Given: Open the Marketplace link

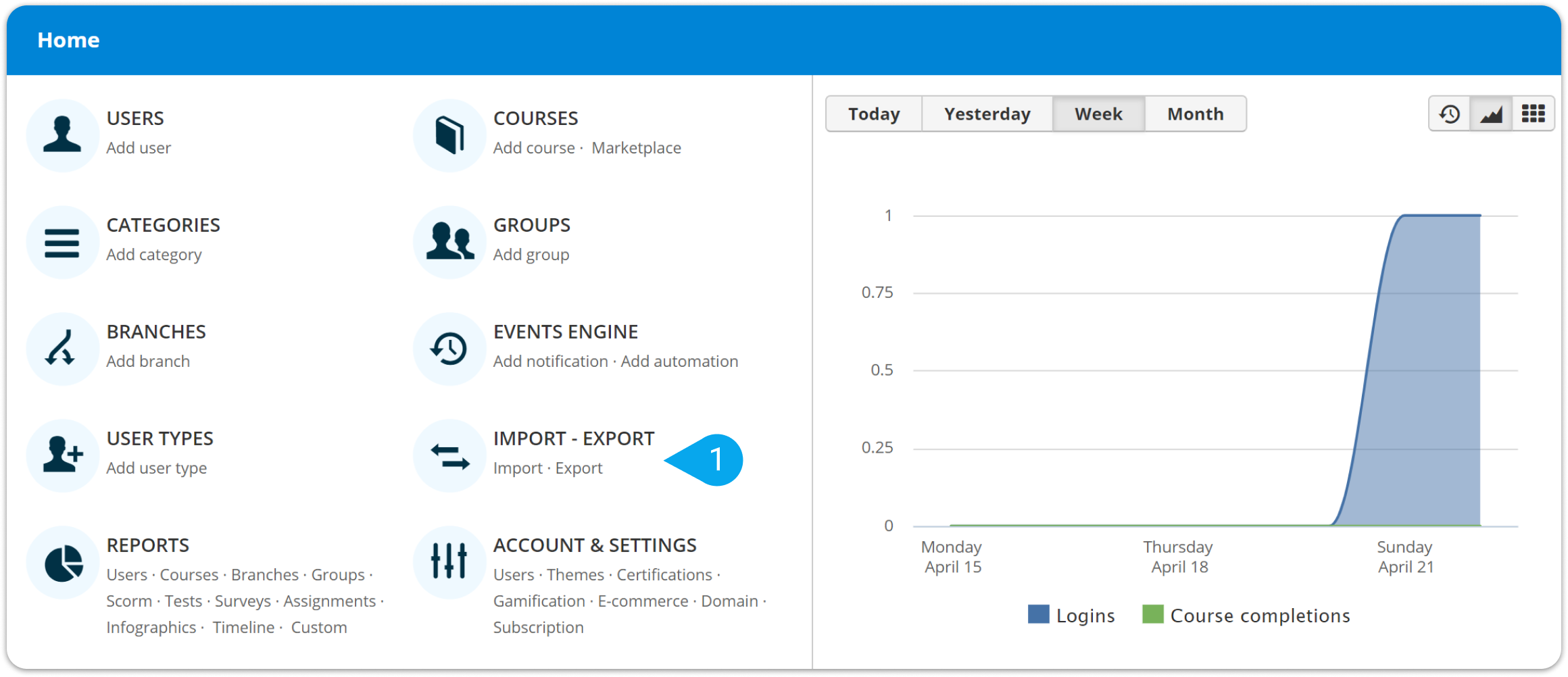Looking at the screenshot, I should pos(636,148).
